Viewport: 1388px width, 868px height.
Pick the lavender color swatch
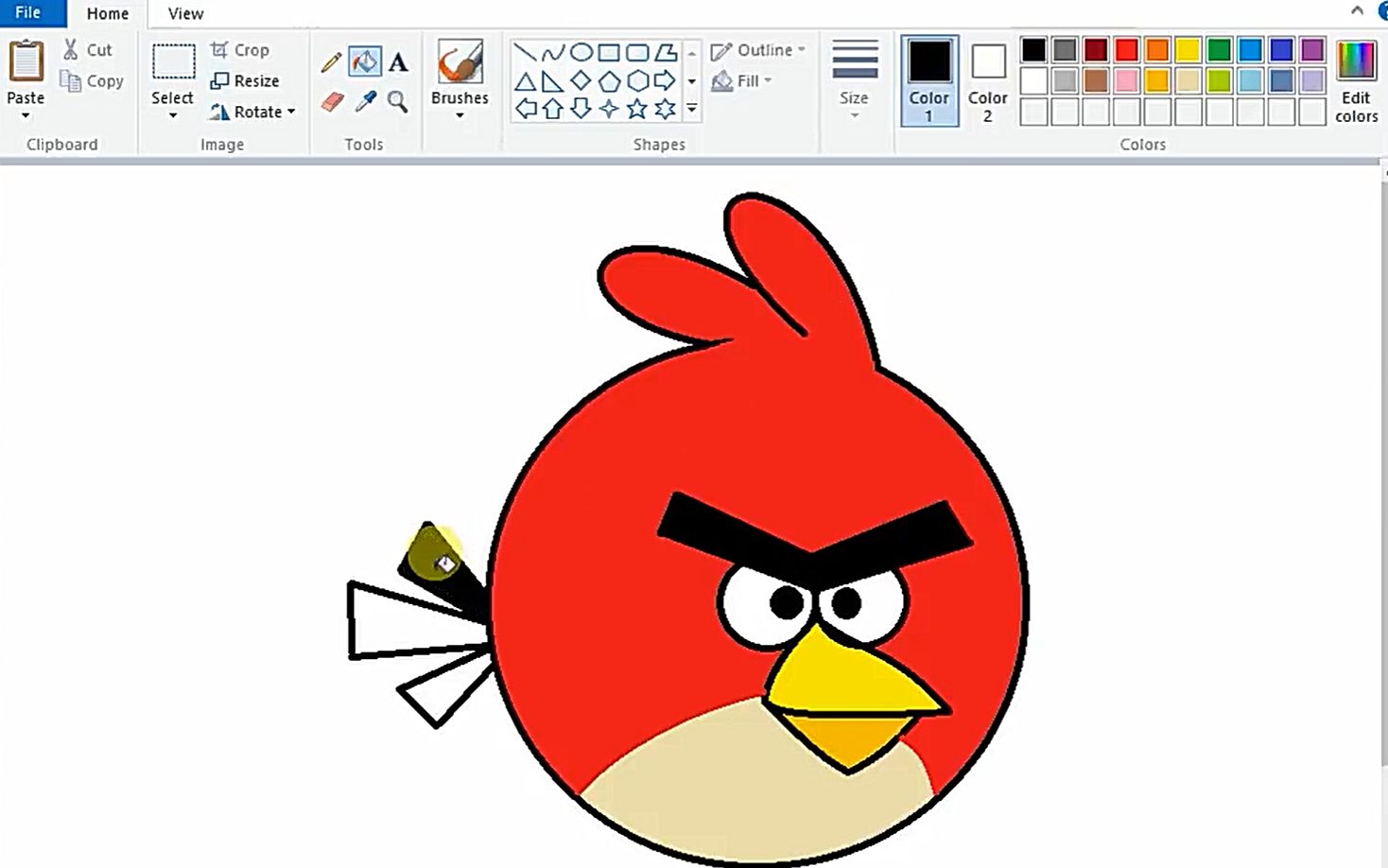point(1311,81)
